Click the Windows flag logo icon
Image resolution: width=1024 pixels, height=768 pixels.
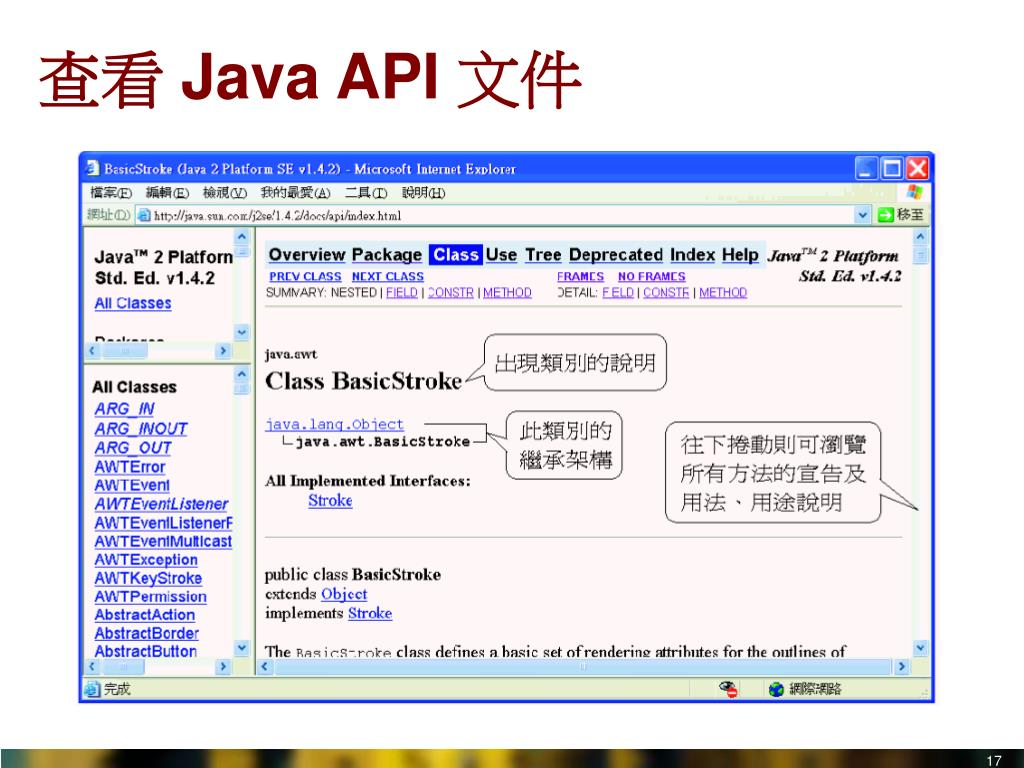coord(914,192)
